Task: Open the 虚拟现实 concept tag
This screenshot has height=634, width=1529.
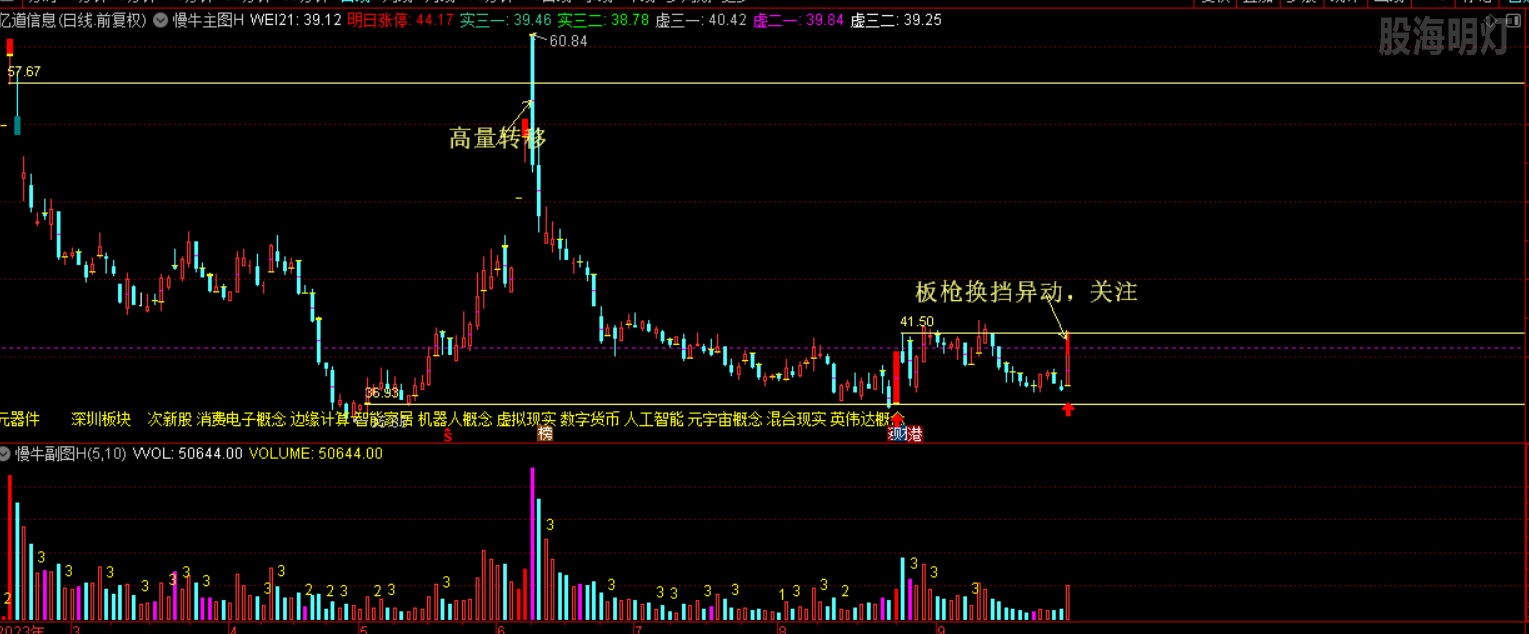Action: [x=526, y=418]
